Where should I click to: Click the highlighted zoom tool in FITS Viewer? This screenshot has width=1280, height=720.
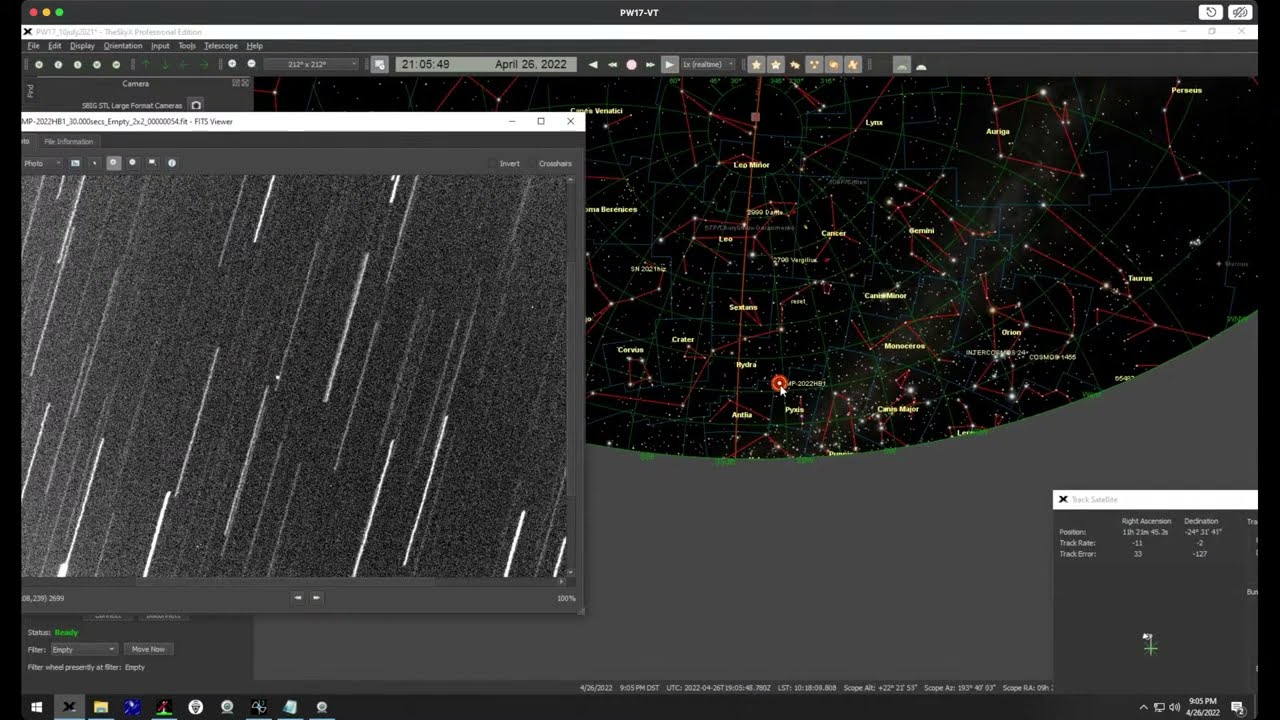pos(113,163)
